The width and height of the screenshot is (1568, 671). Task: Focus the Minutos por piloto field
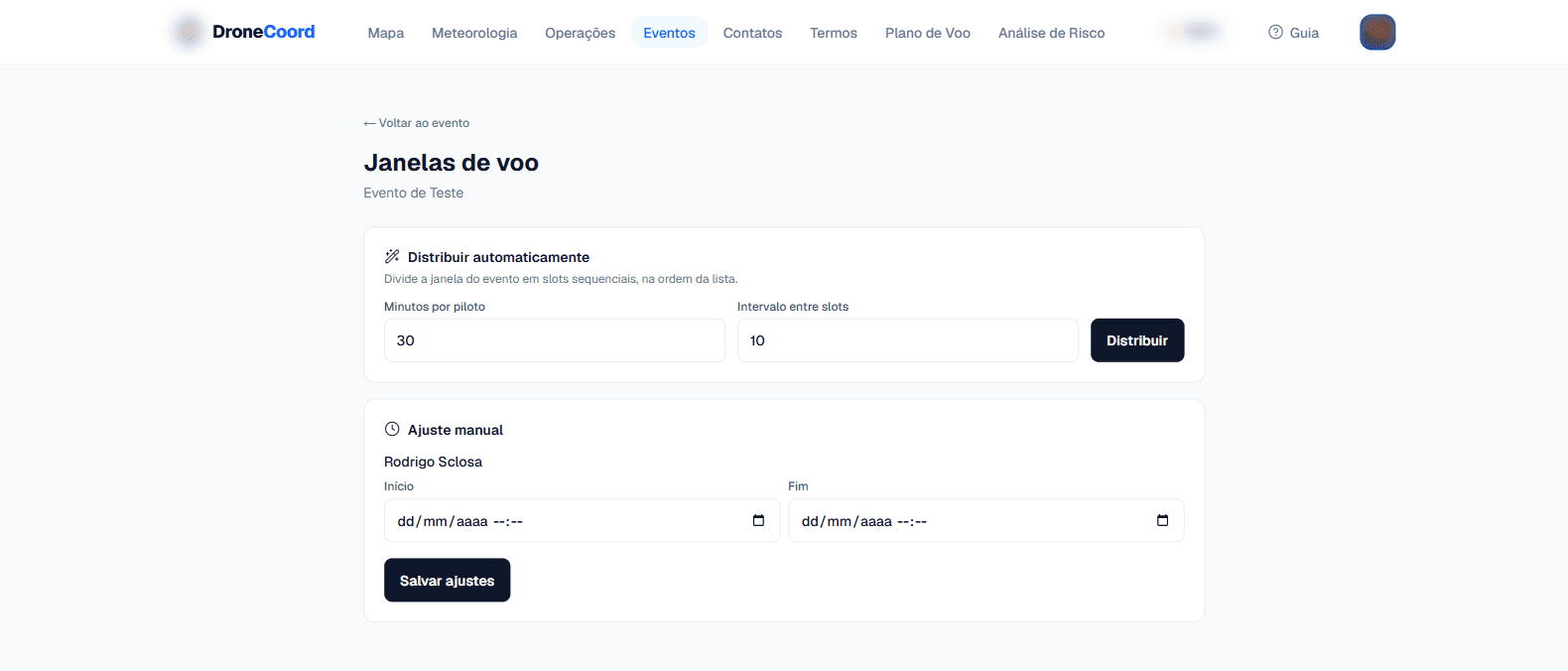point(555,340)
